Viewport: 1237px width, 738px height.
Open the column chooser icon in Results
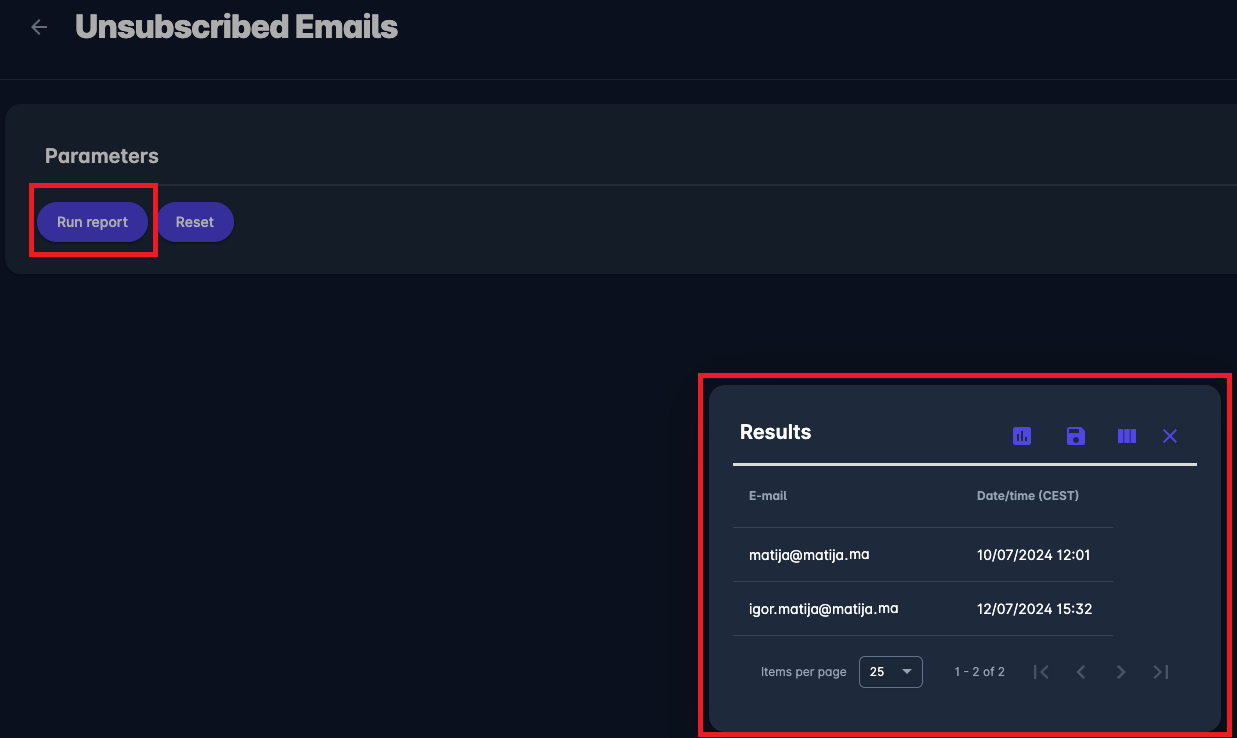coord(1127,436)
